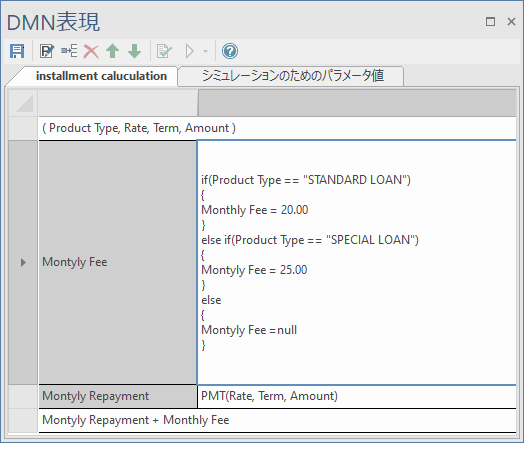Click inside the if-else Monthly Fee expression editor
525x450 pixels.
click(x=357, y=262)
